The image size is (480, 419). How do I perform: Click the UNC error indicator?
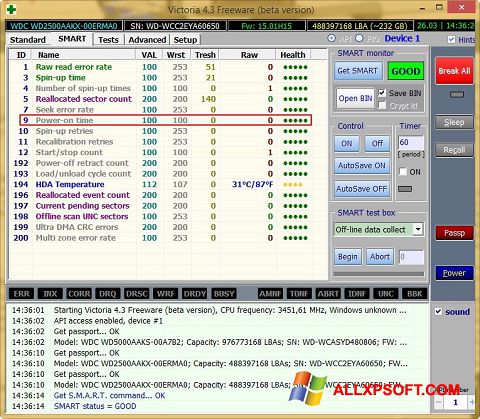(x=386, y=294)
